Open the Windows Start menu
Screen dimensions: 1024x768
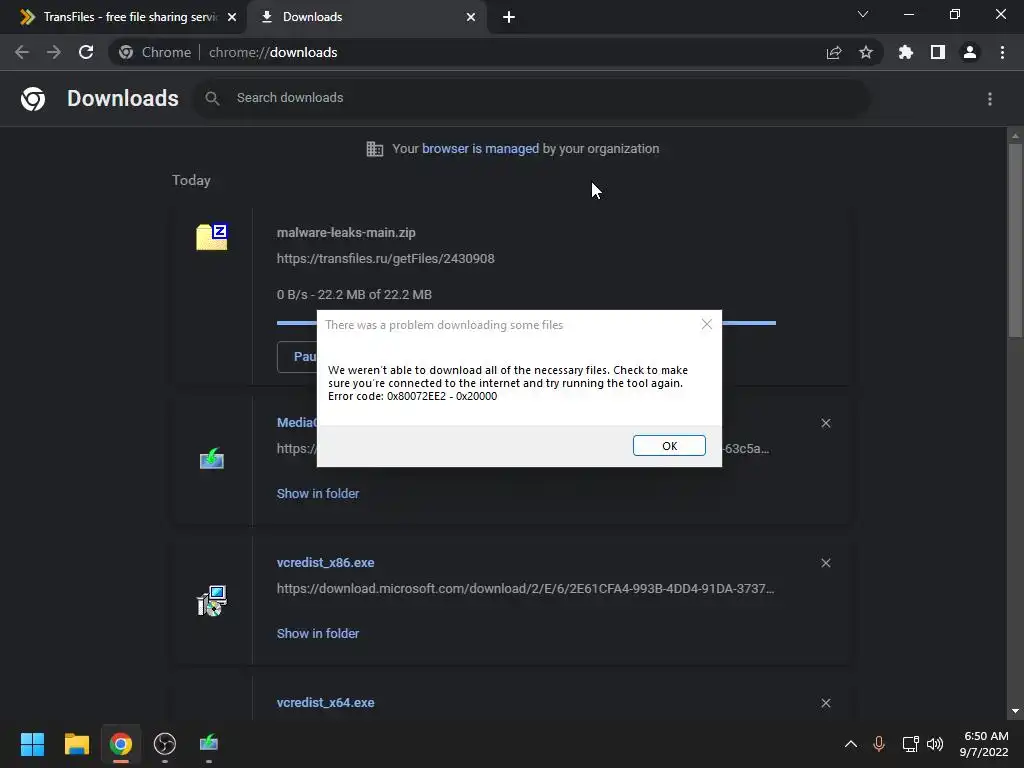point(32,744)
